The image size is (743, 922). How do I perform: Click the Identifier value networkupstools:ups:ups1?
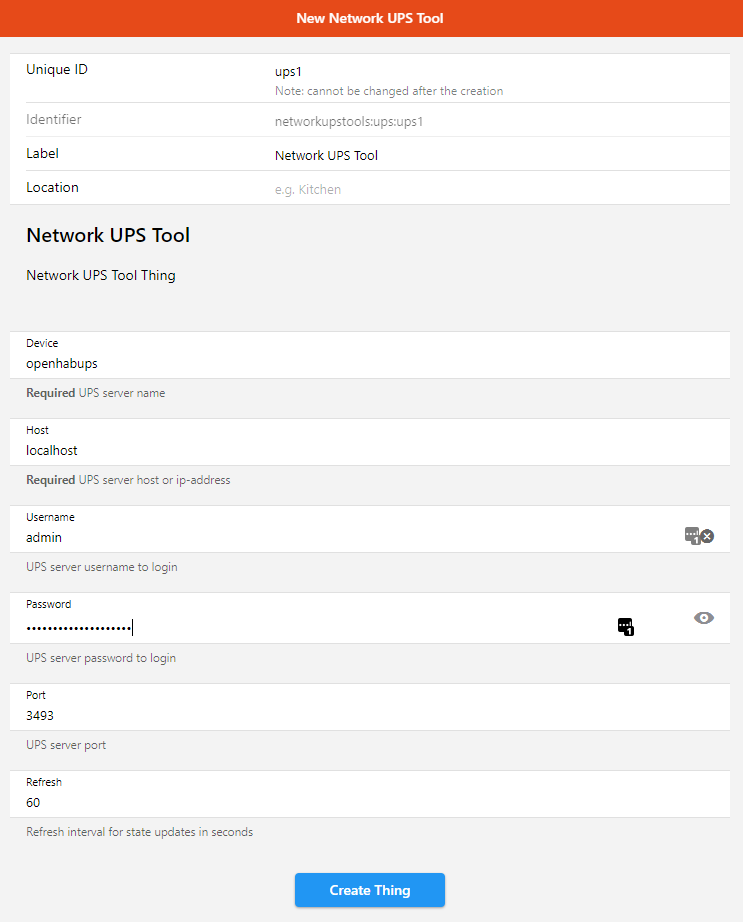pos(341,122)
